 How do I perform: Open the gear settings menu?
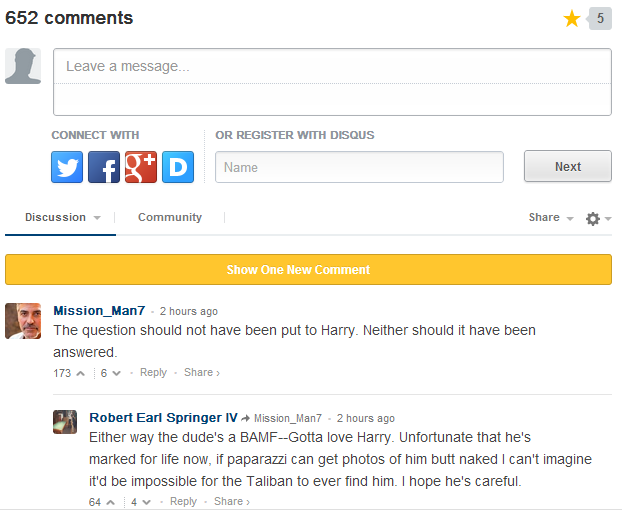click(x=598, y=219)
